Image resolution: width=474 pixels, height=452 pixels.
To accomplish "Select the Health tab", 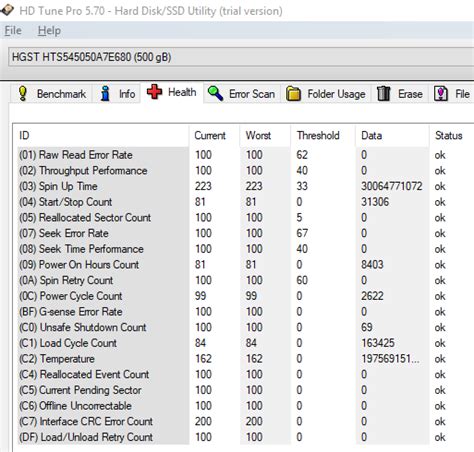I will tap(172, 92).
